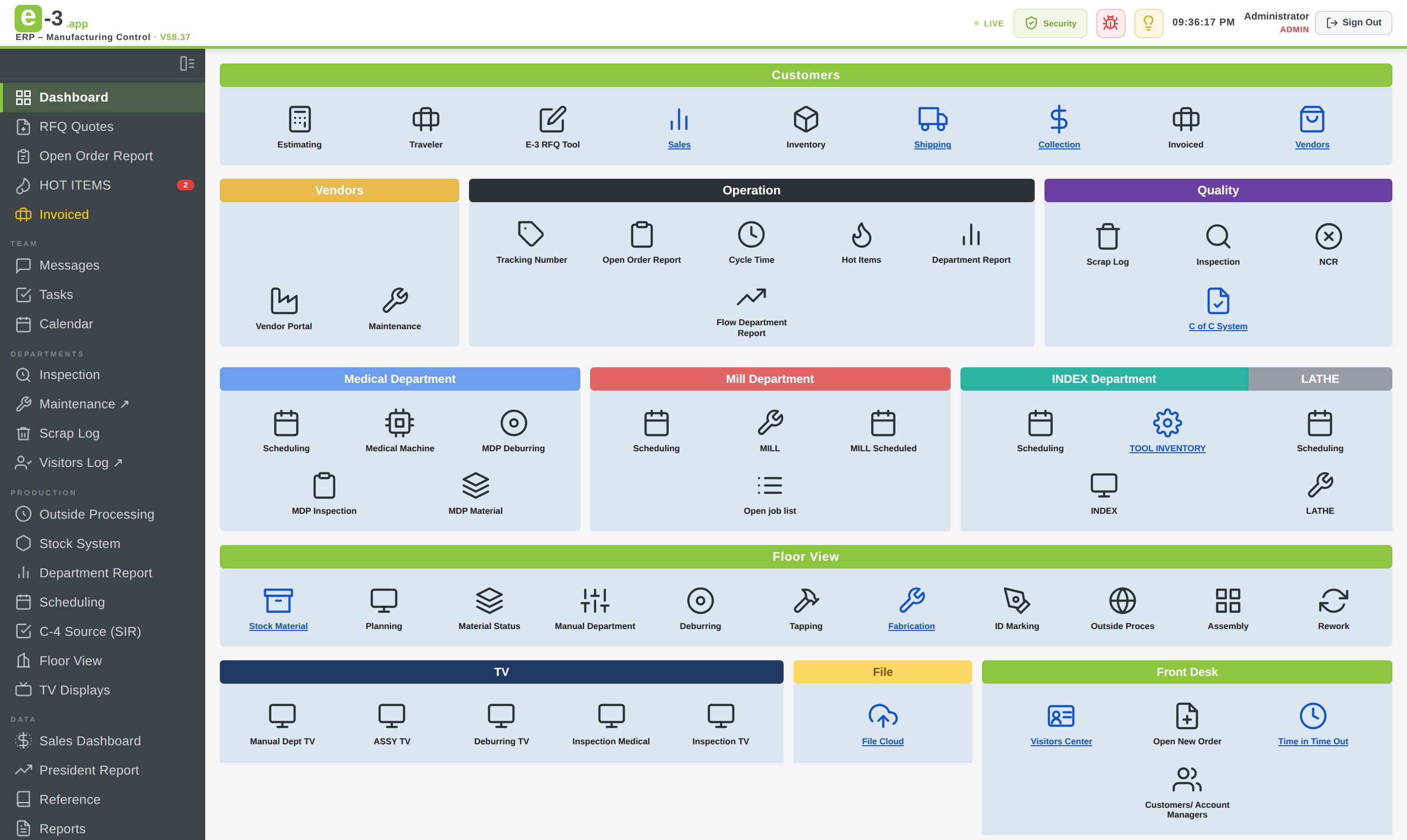Open Visitors Center contact card icon
This screenshot has width=1407, height=840.
click(x=1061, y=716)
